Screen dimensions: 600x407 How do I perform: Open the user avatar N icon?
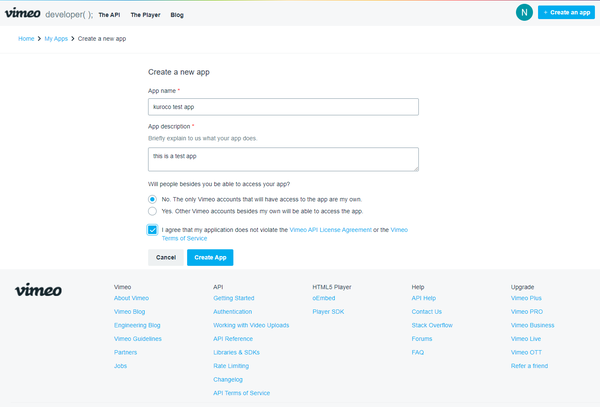coord(524,13)
